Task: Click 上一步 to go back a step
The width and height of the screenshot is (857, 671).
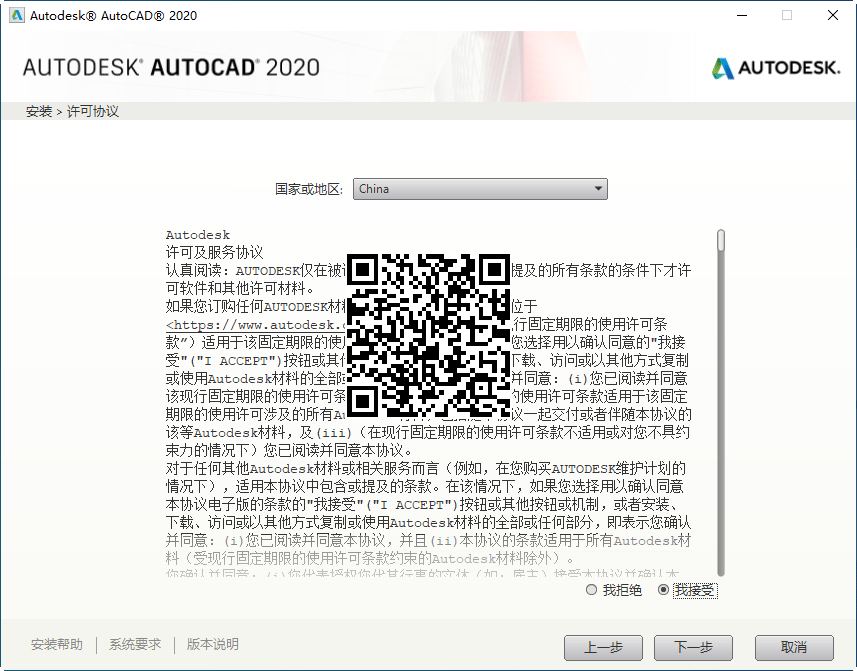Action: [x=603, y=648]
